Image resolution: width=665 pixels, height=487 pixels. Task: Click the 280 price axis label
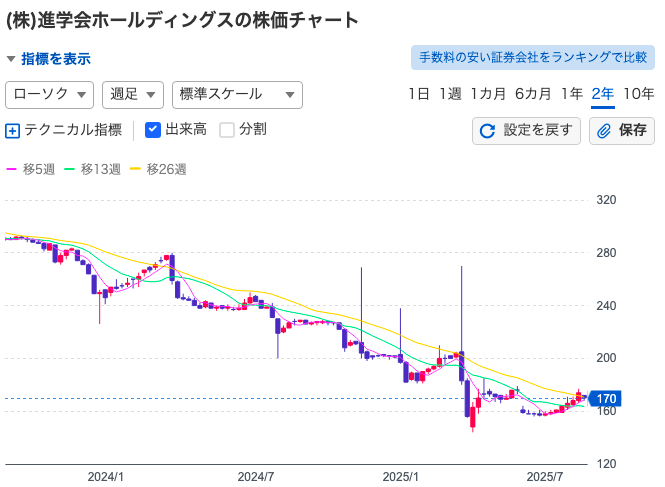606,253
